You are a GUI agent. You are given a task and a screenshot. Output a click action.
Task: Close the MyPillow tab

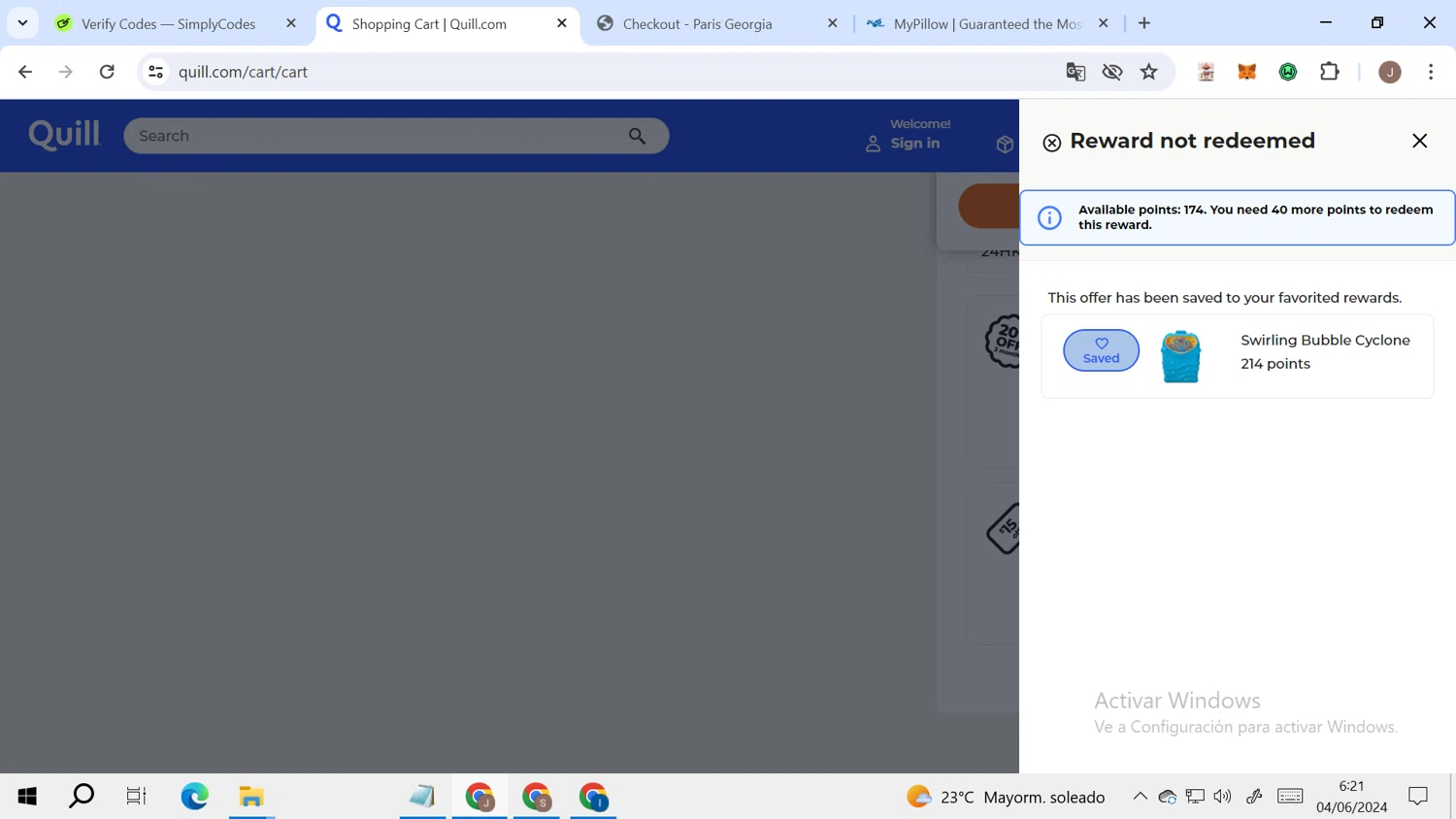coord(1103,23)
